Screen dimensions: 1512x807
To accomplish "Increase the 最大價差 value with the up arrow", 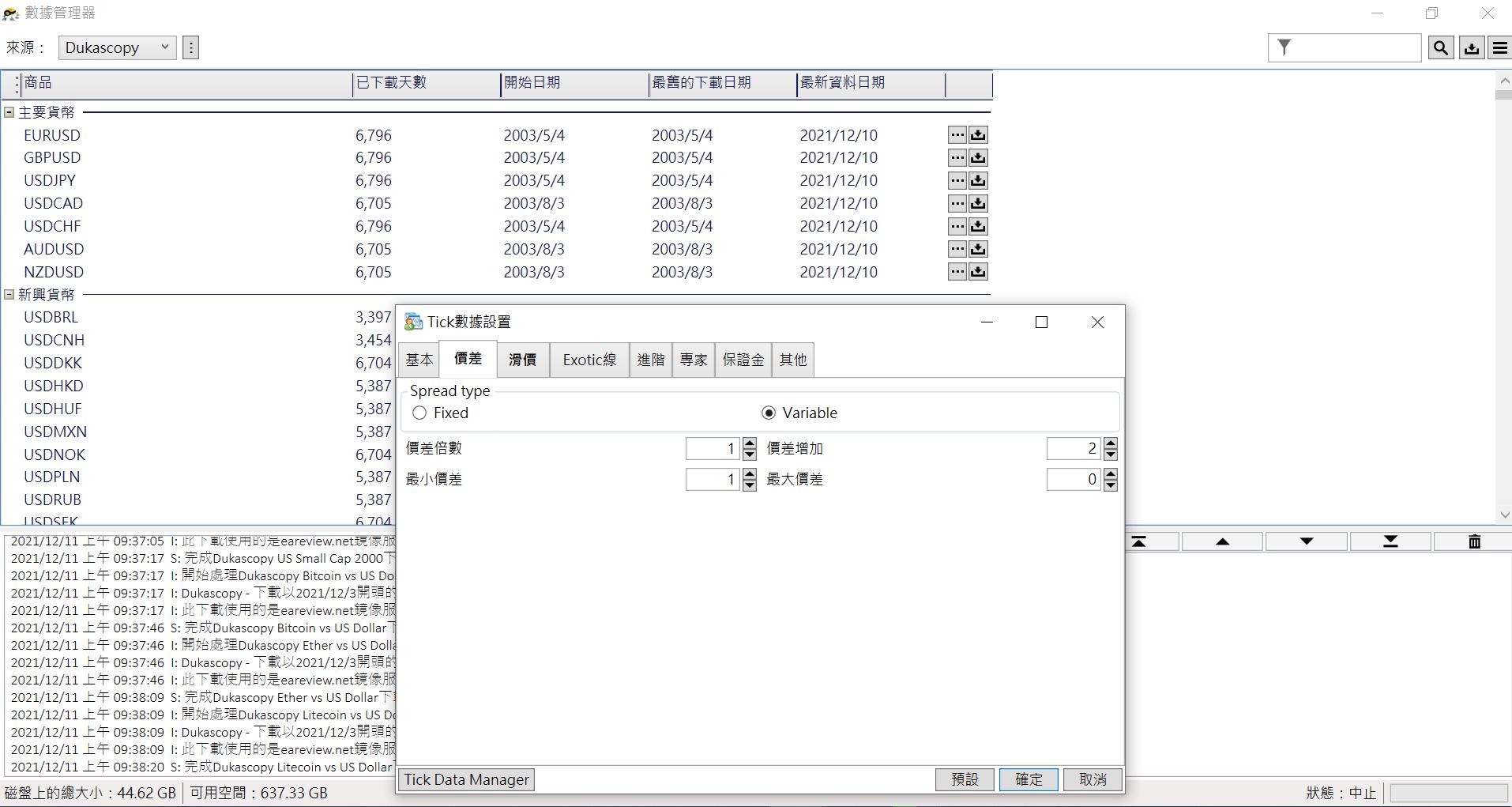I will coord(1111,474).
